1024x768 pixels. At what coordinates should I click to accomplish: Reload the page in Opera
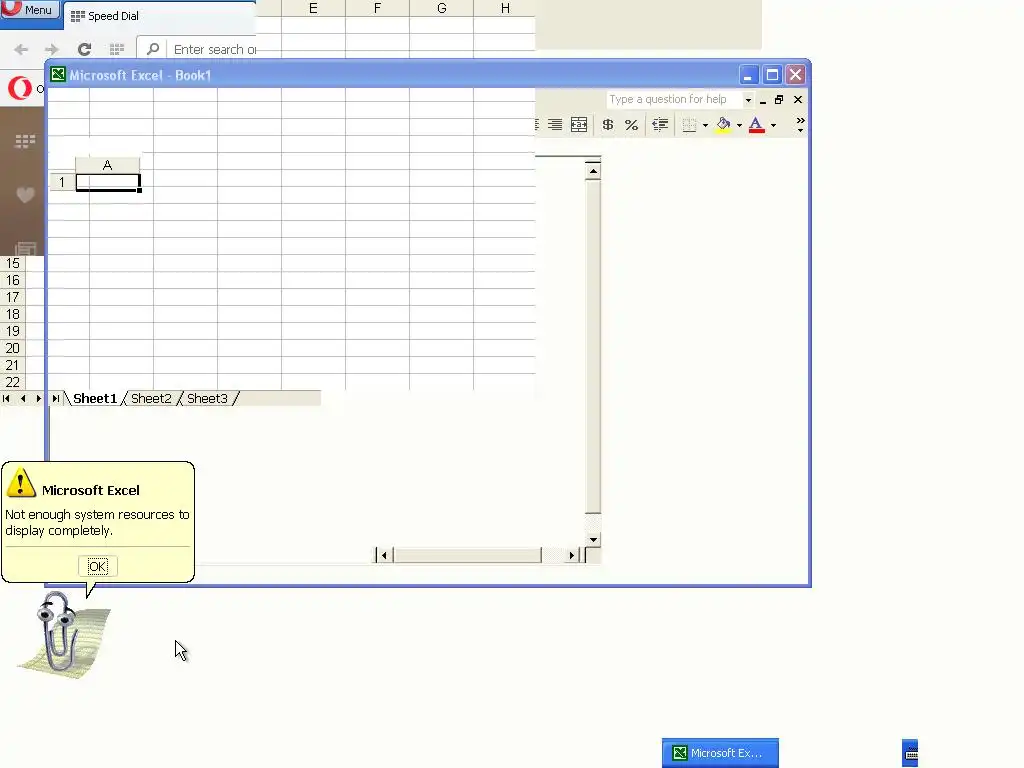point(84,49)
